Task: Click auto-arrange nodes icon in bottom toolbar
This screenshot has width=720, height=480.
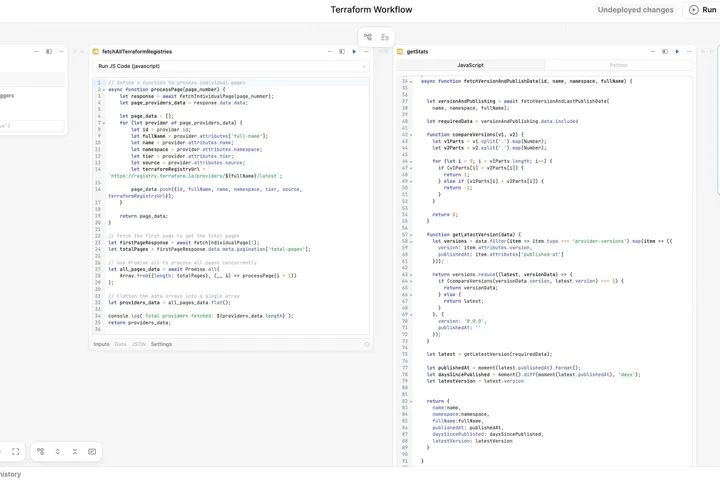Action: click(40, 452)
